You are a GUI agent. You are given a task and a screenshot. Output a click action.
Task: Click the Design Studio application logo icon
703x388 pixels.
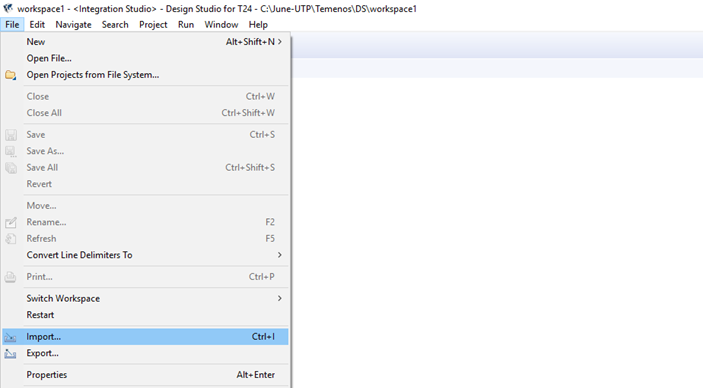(8, 8)
